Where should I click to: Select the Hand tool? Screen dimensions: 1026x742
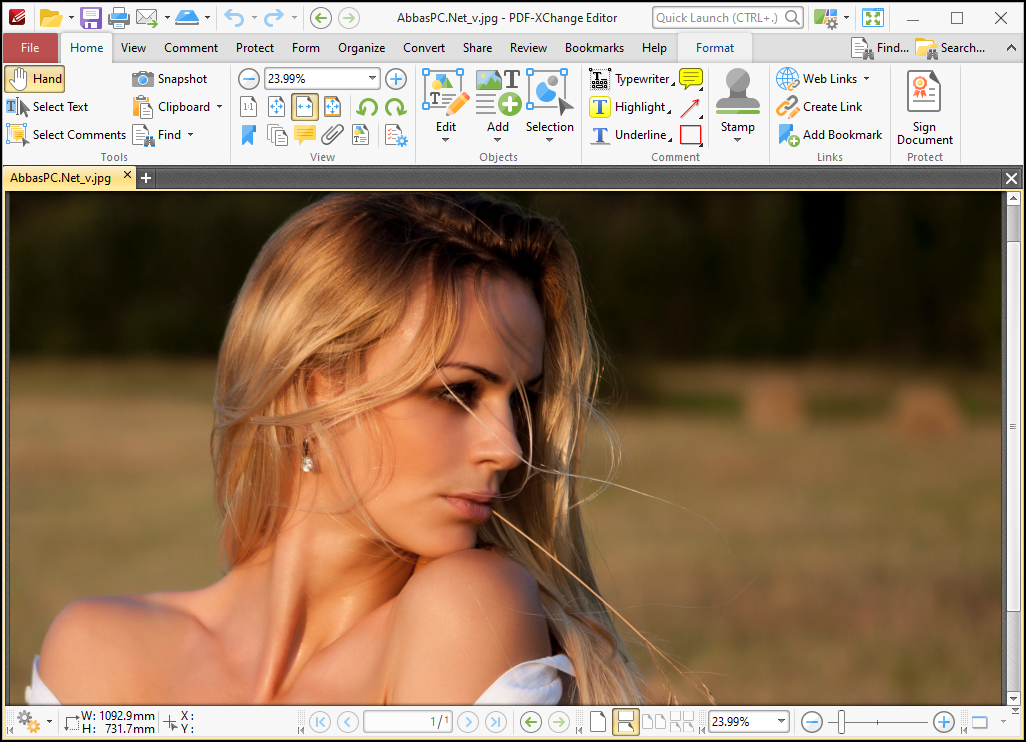(x=35, y=79)
